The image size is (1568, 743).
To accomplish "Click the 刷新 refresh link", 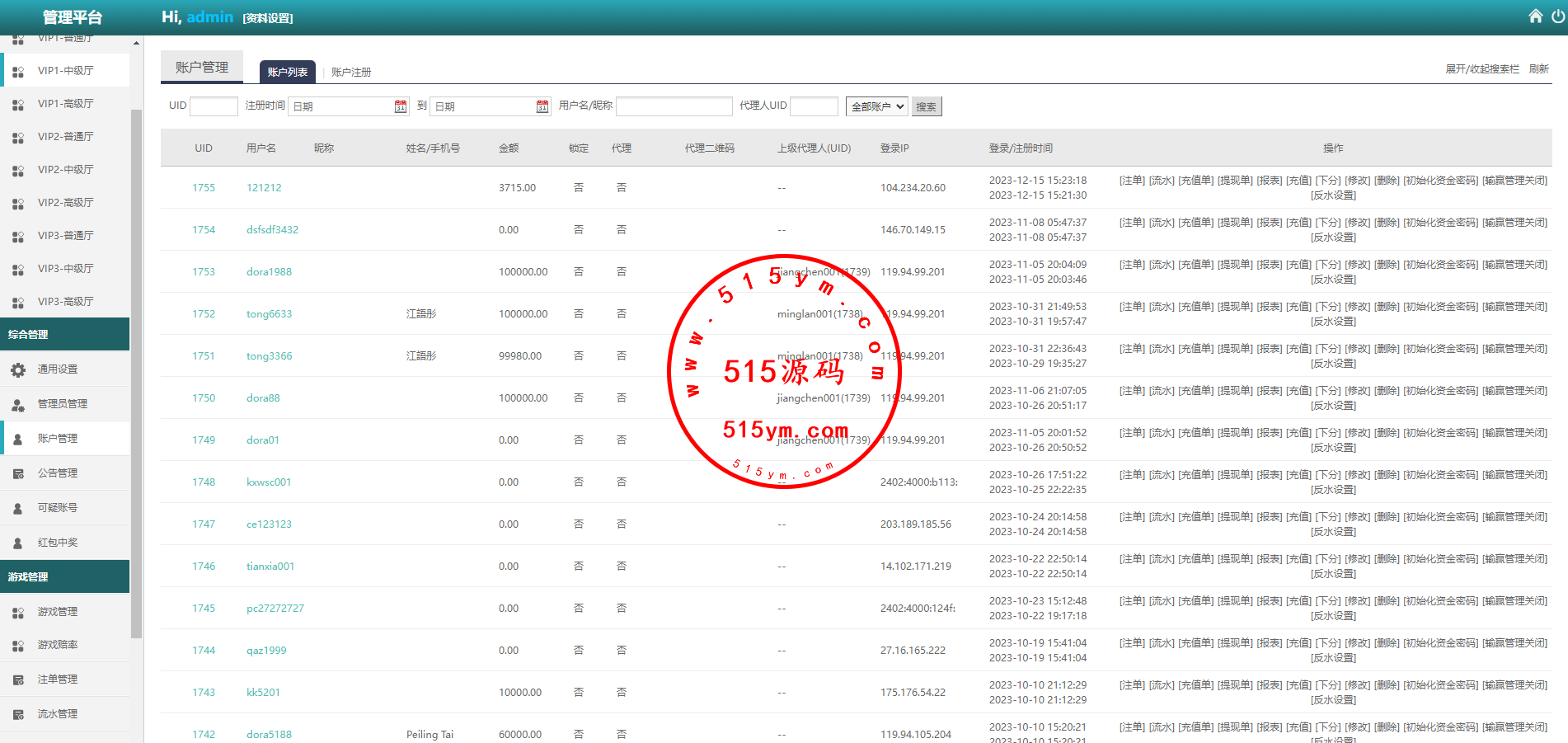I will [x=1538, y=69].
